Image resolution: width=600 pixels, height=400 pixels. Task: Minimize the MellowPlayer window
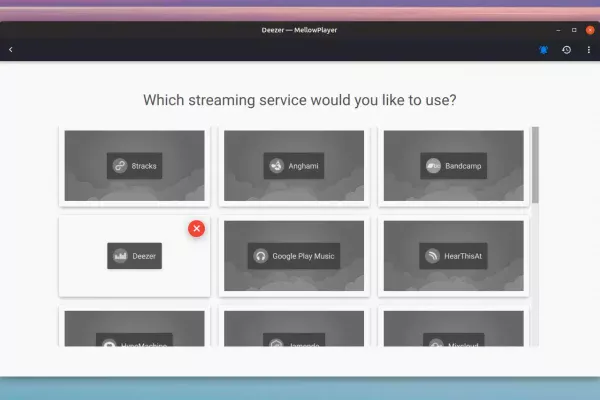coord(558,30)
